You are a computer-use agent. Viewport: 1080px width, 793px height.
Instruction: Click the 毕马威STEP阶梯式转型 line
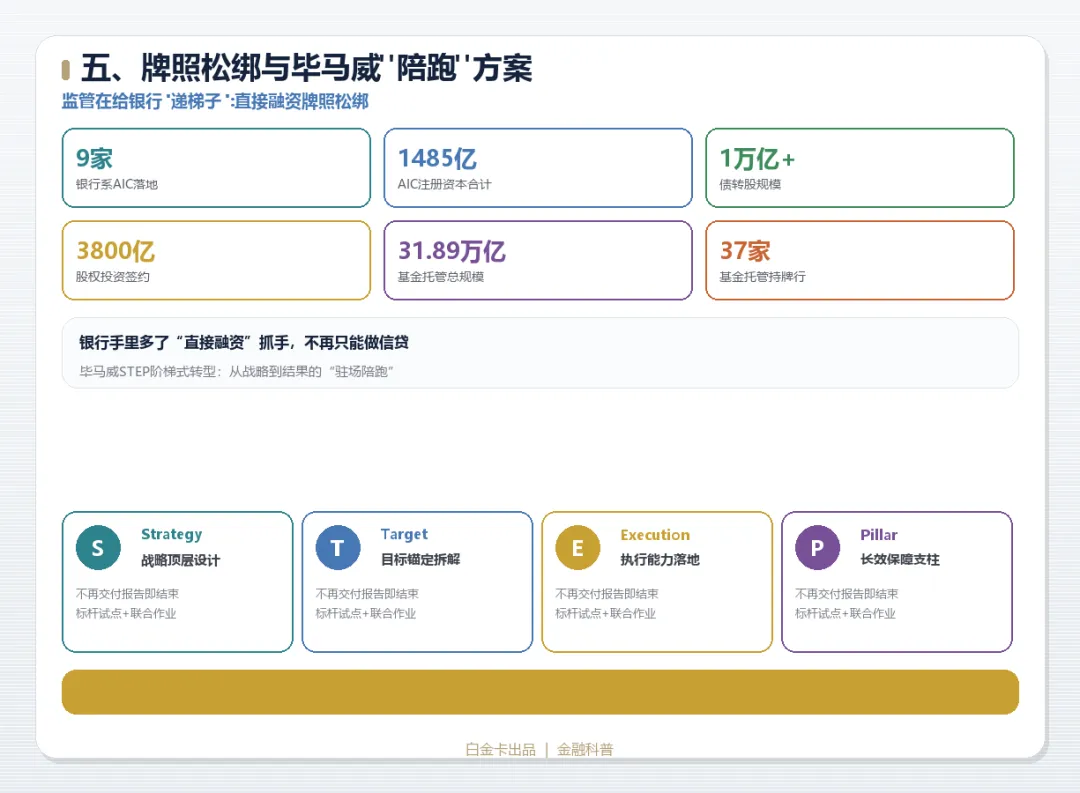click(x=236, y=371)
